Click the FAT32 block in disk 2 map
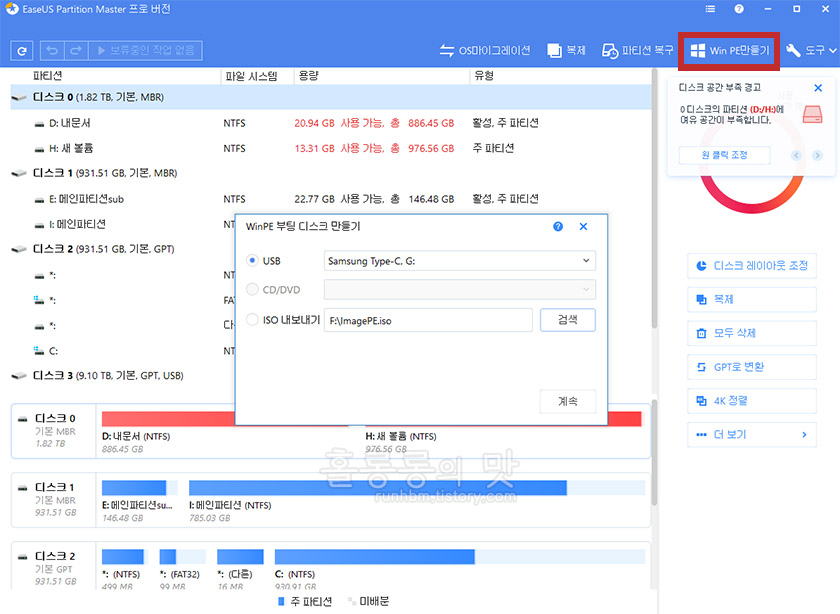The image size is (840, 614). point(182,557)
